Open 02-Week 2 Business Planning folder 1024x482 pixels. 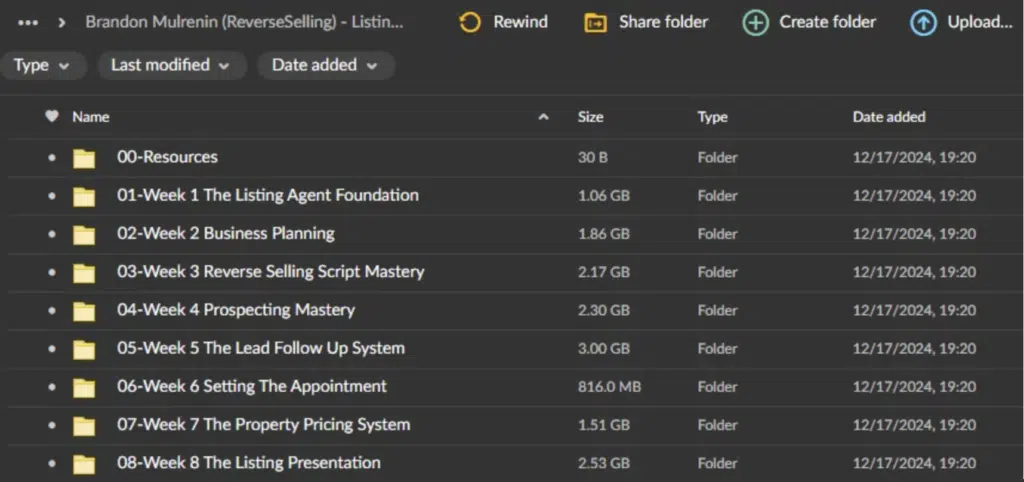225,233
